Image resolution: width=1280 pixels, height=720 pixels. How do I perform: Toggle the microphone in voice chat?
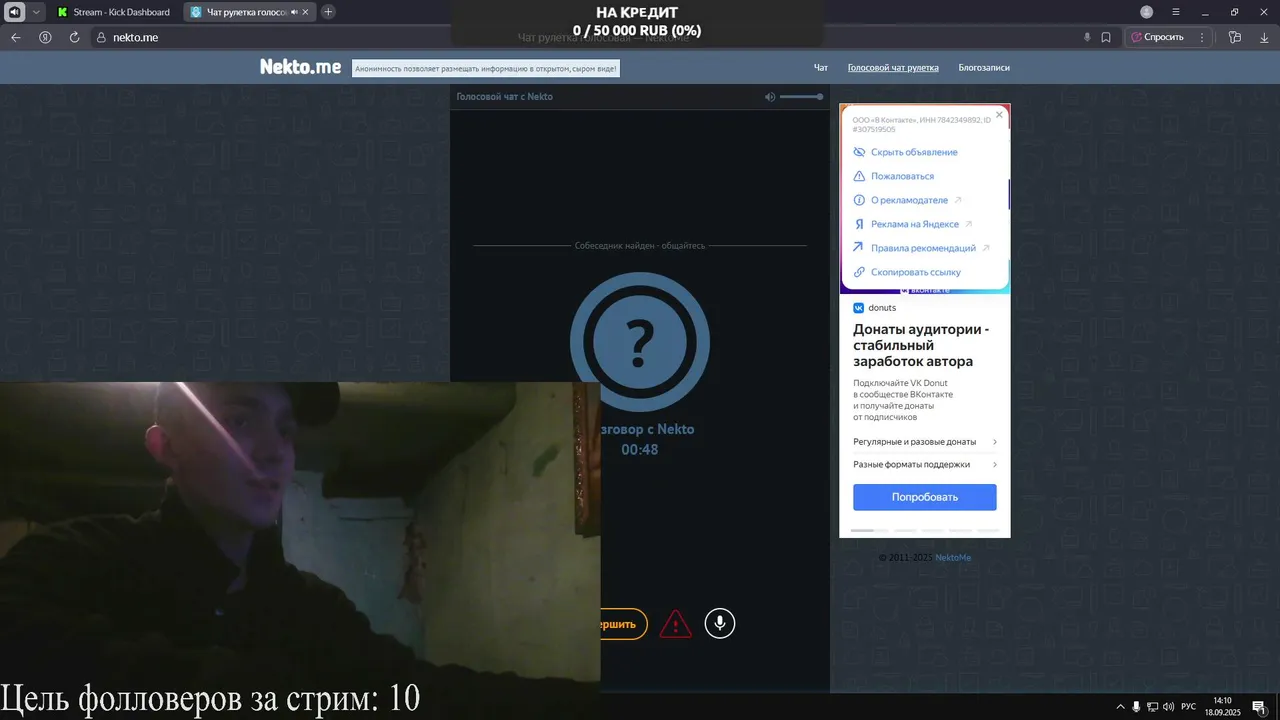click(719, 623)
